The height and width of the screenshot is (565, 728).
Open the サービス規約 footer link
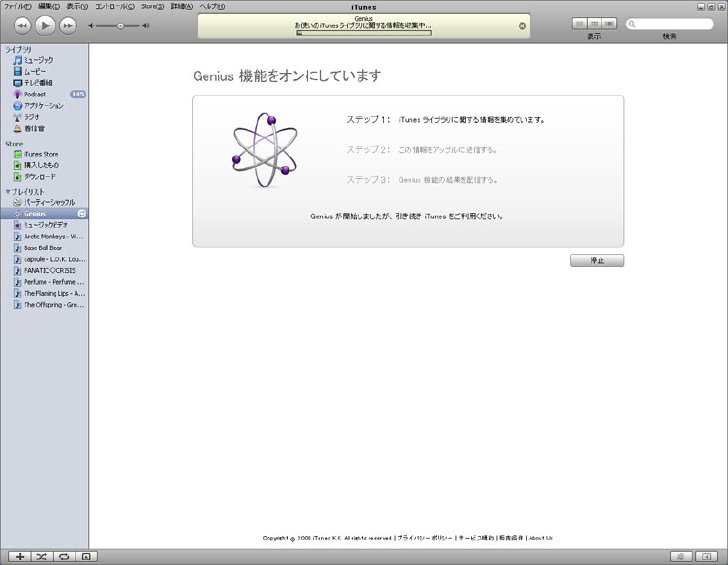[476, 538]
